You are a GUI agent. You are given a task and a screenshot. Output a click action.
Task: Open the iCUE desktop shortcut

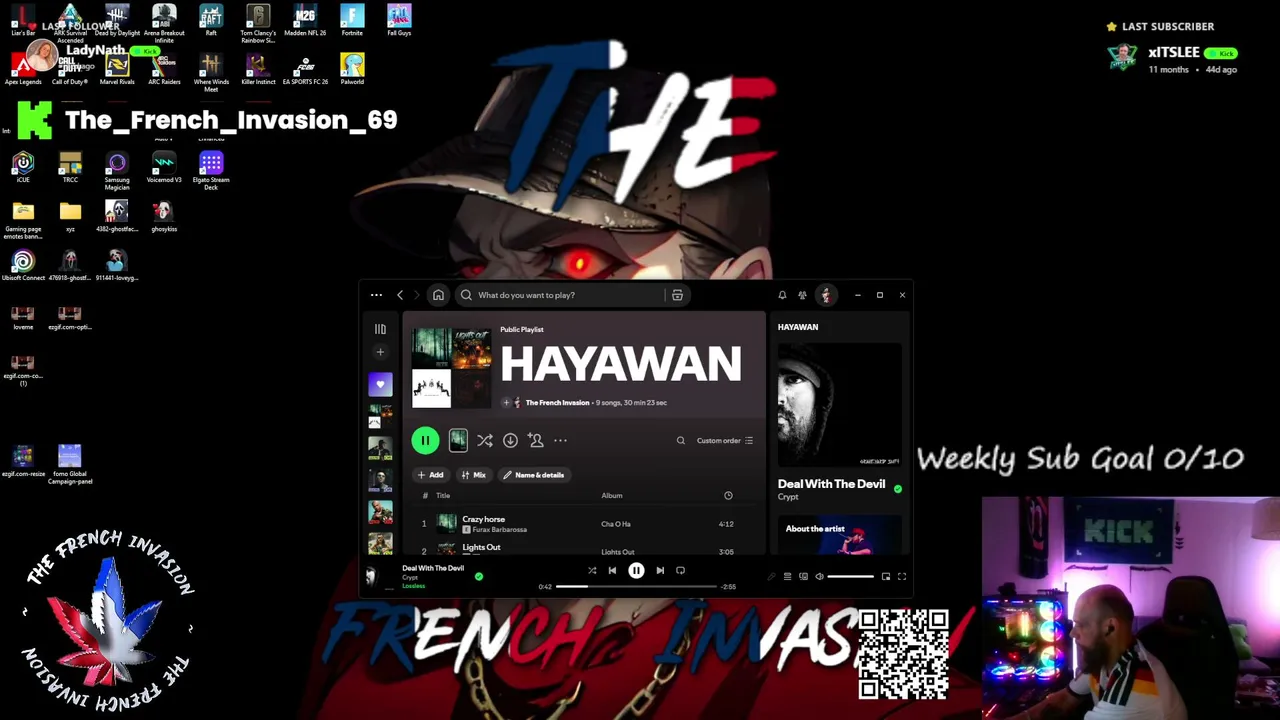coord(23,167)
